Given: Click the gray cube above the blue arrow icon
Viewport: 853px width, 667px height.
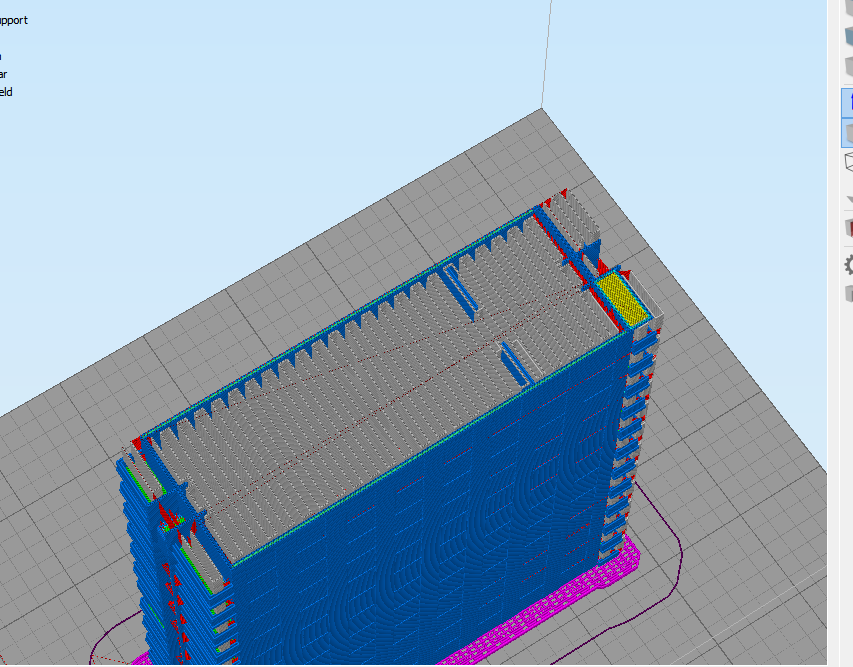Looking at the screenshot, I should coord(848,68).
